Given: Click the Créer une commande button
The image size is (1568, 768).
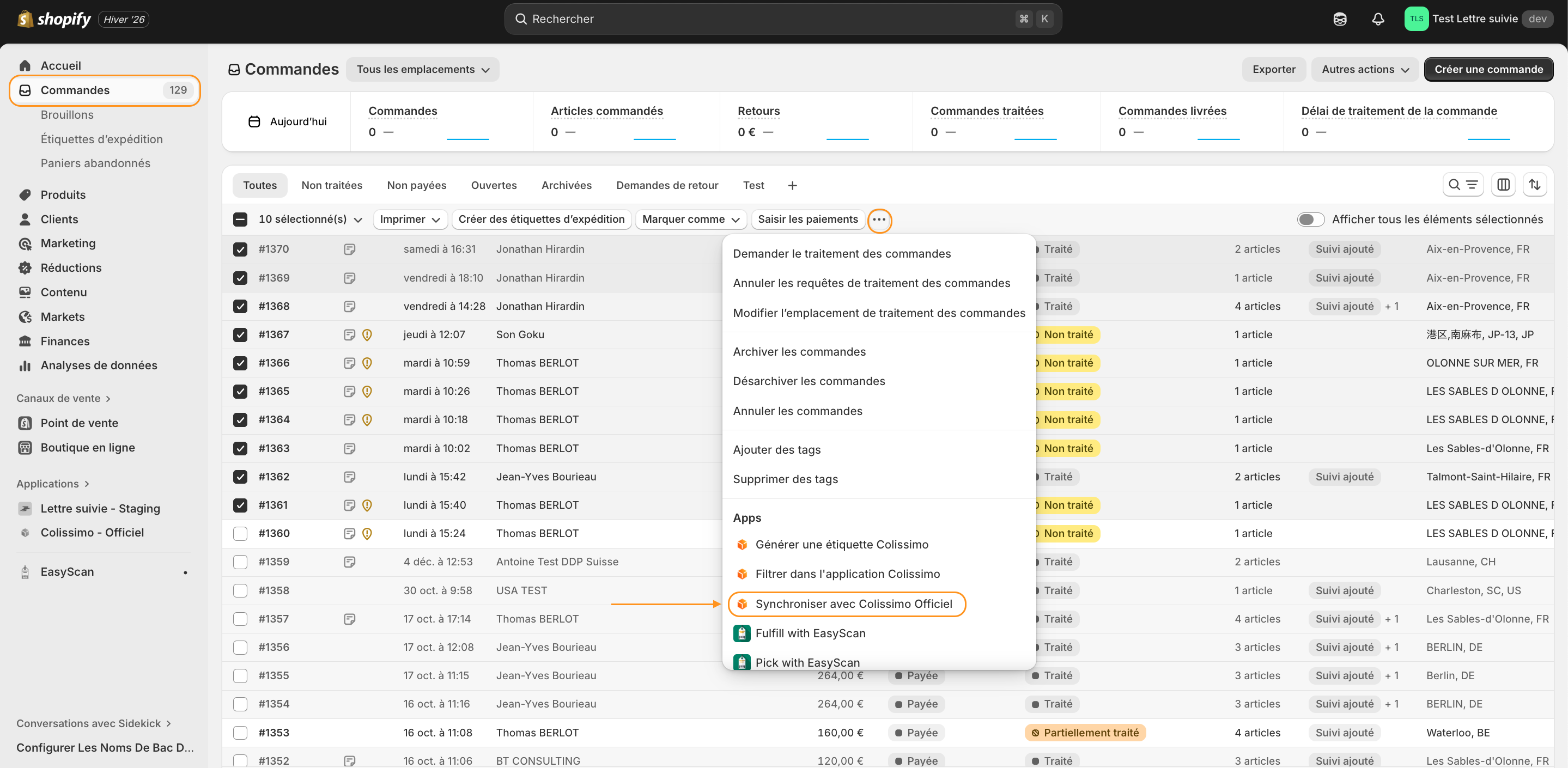Looking at the screenshot, I should pos(1488,69).
